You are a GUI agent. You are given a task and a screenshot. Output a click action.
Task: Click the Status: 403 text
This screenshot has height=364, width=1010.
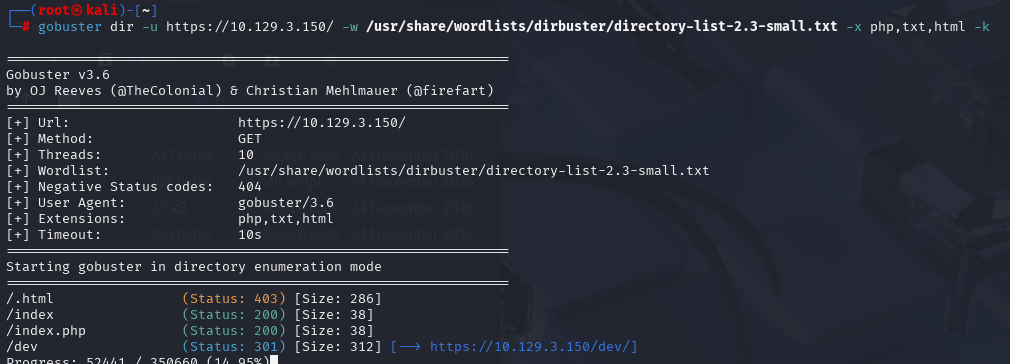point(234,299)
